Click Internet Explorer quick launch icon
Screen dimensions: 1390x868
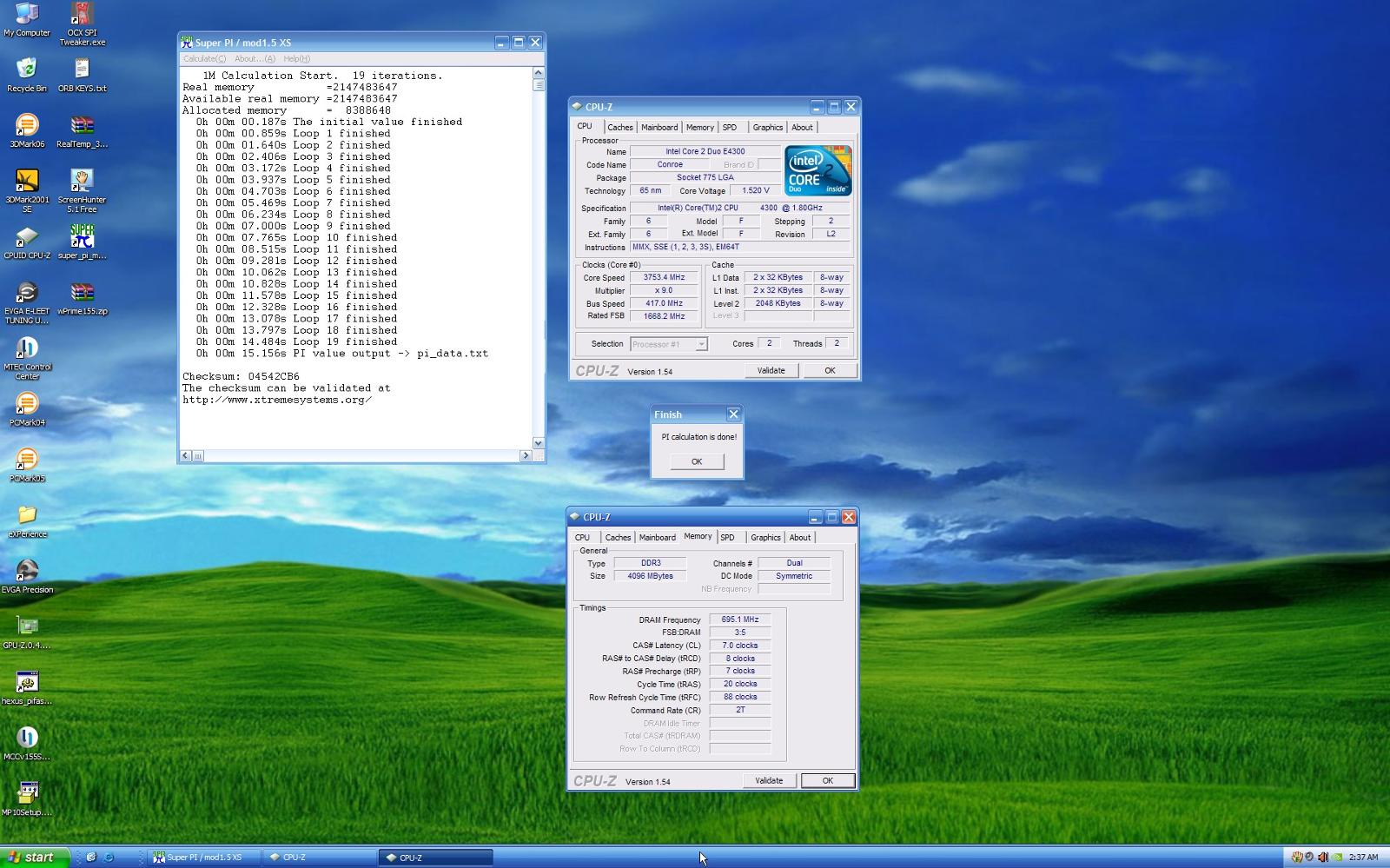[x=109, y=857]
